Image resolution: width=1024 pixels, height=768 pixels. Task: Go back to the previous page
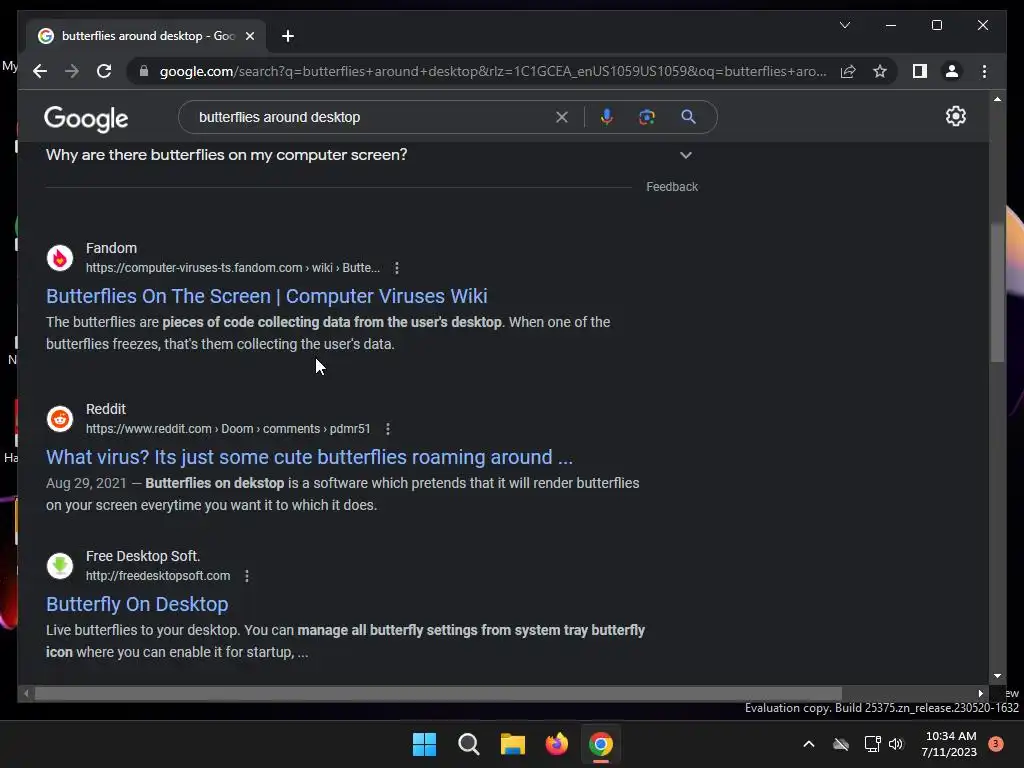click(40, 71)
